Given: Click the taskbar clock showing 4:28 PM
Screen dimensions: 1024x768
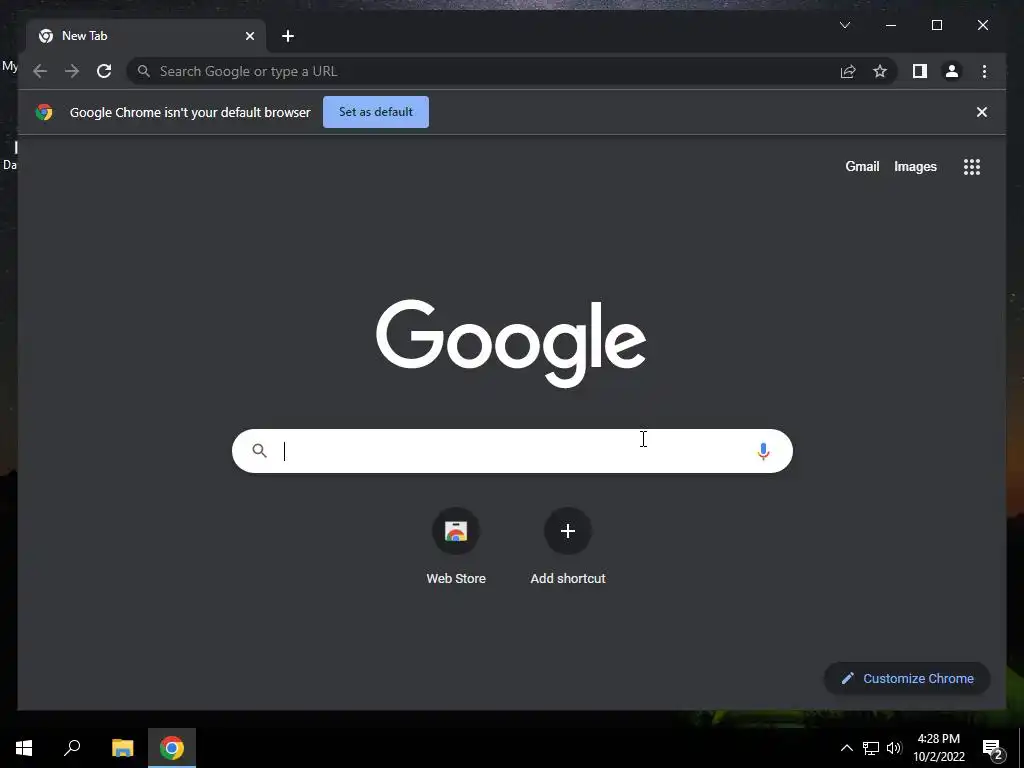Looking at the screenshot, I should [x=938, y=748].
